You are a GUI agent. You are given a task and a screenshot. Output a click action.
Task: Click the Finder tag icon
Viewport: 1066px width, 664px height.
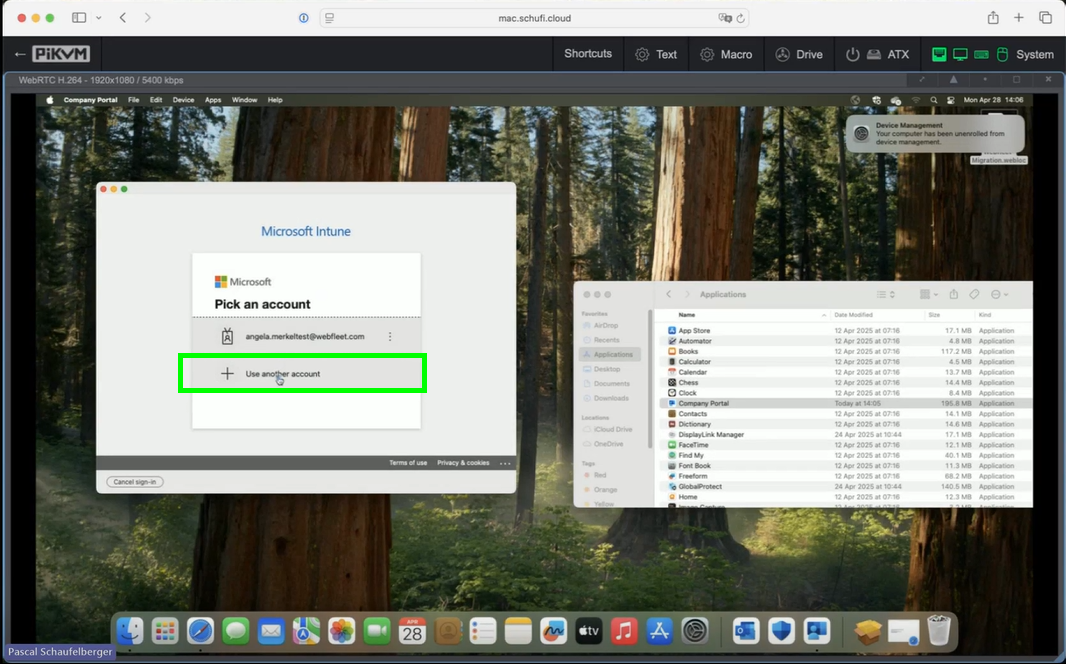(x=974, y=294)
